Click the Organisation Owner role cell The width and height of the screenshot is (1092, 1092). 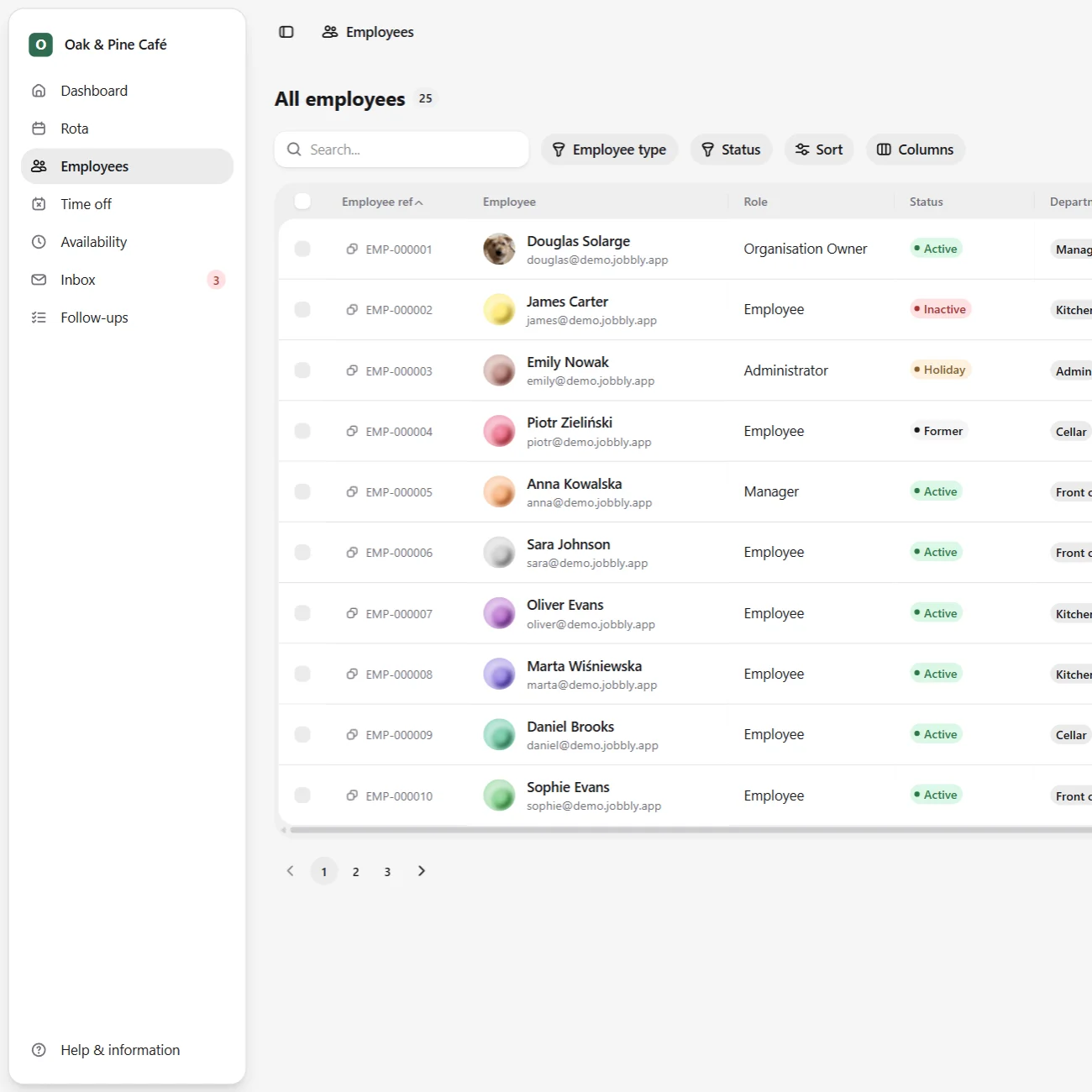tap(806, 249)
